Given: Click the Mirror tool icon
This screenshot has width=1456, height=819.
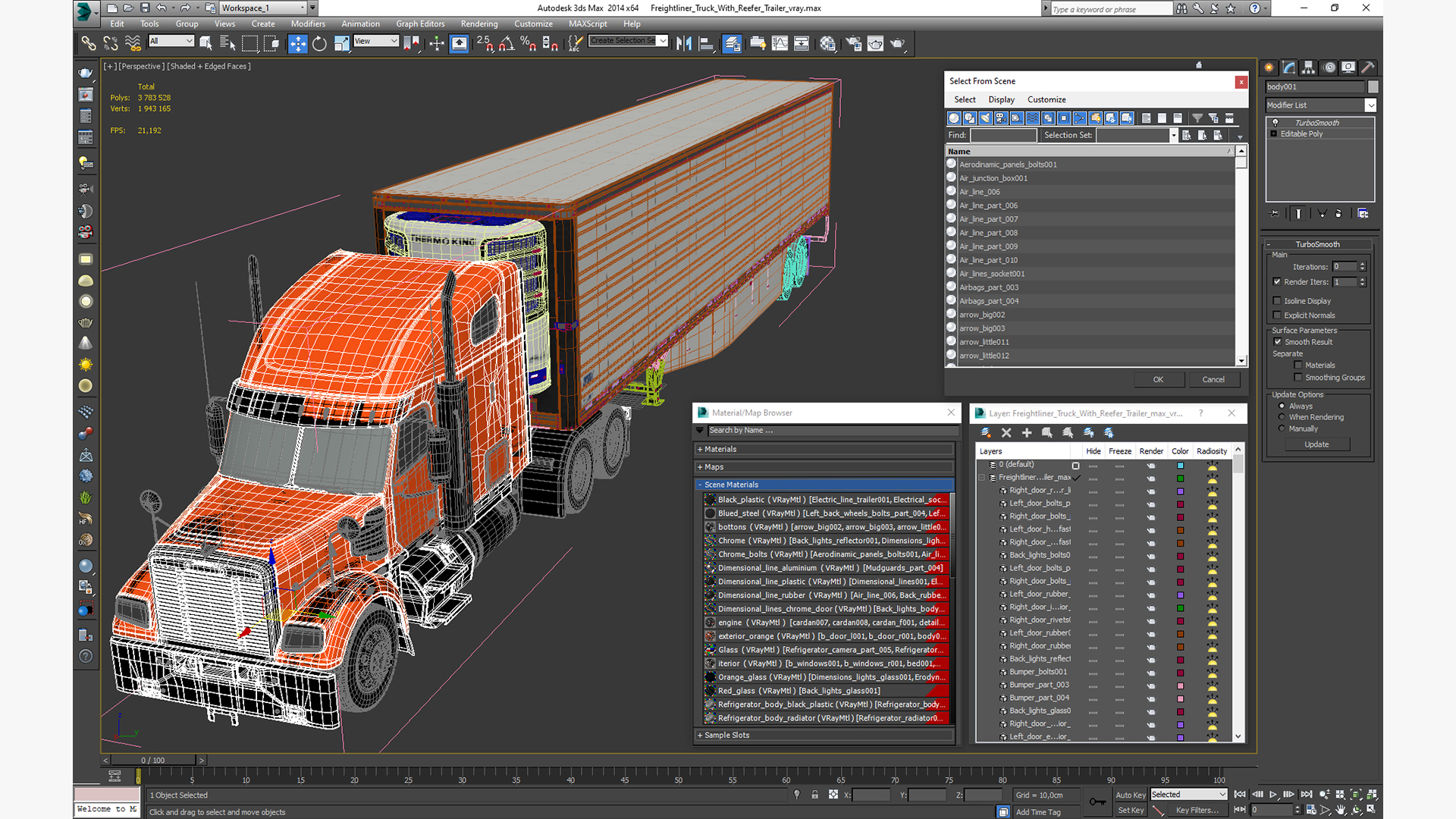Looking at the screenshot, I should 683,44.
